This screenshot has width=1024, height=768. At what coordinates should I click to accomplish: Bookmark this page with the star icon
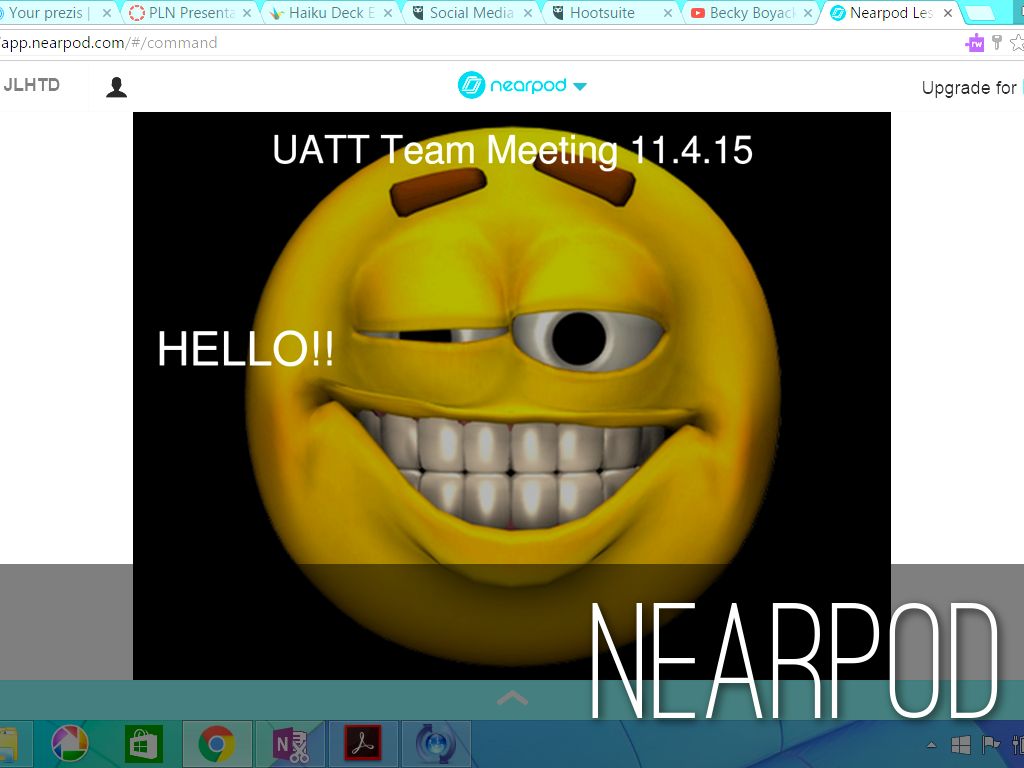pos(1016,43)
